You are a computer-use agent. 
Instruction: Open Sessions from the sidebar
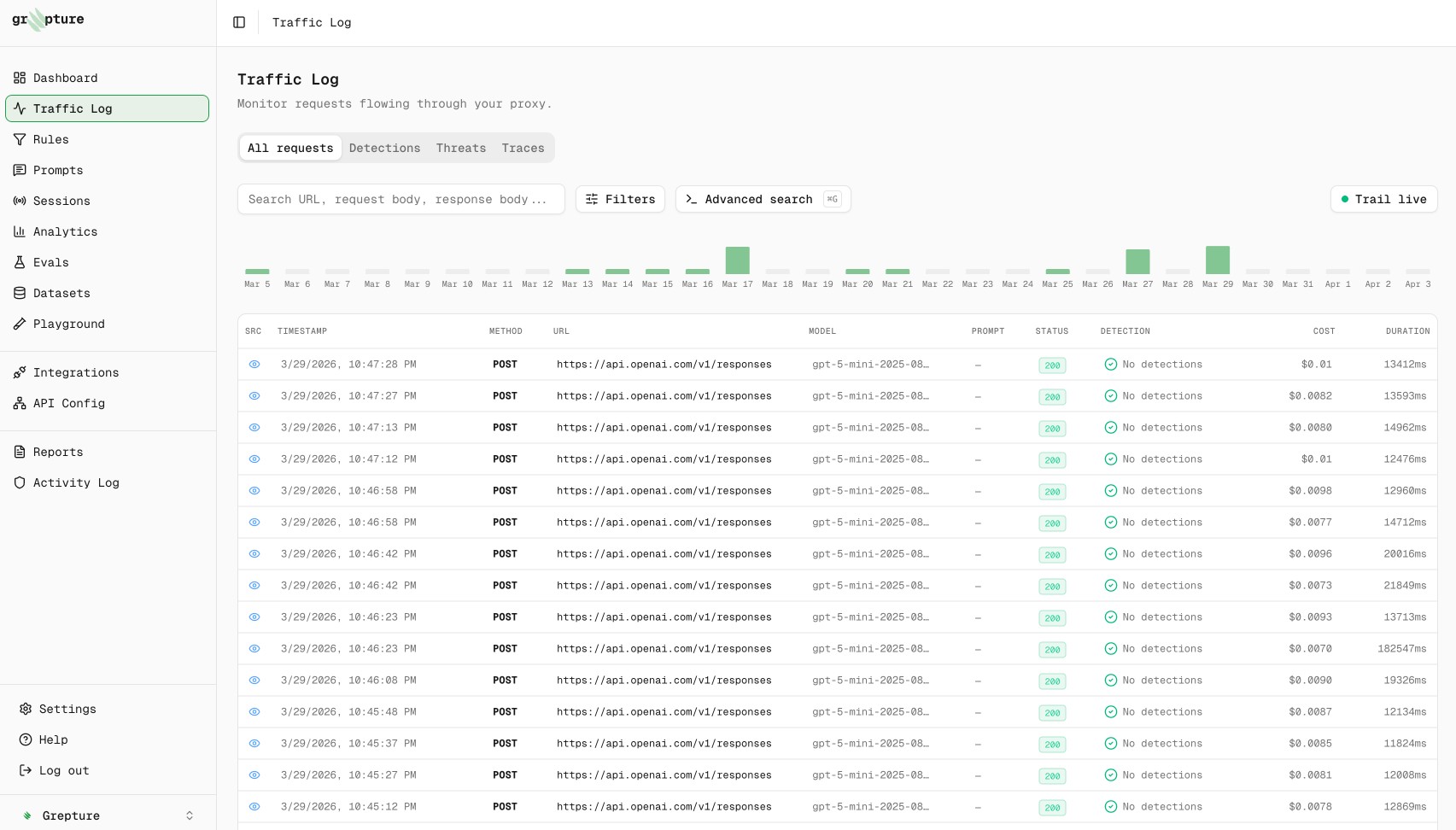[x=107, y=201]
